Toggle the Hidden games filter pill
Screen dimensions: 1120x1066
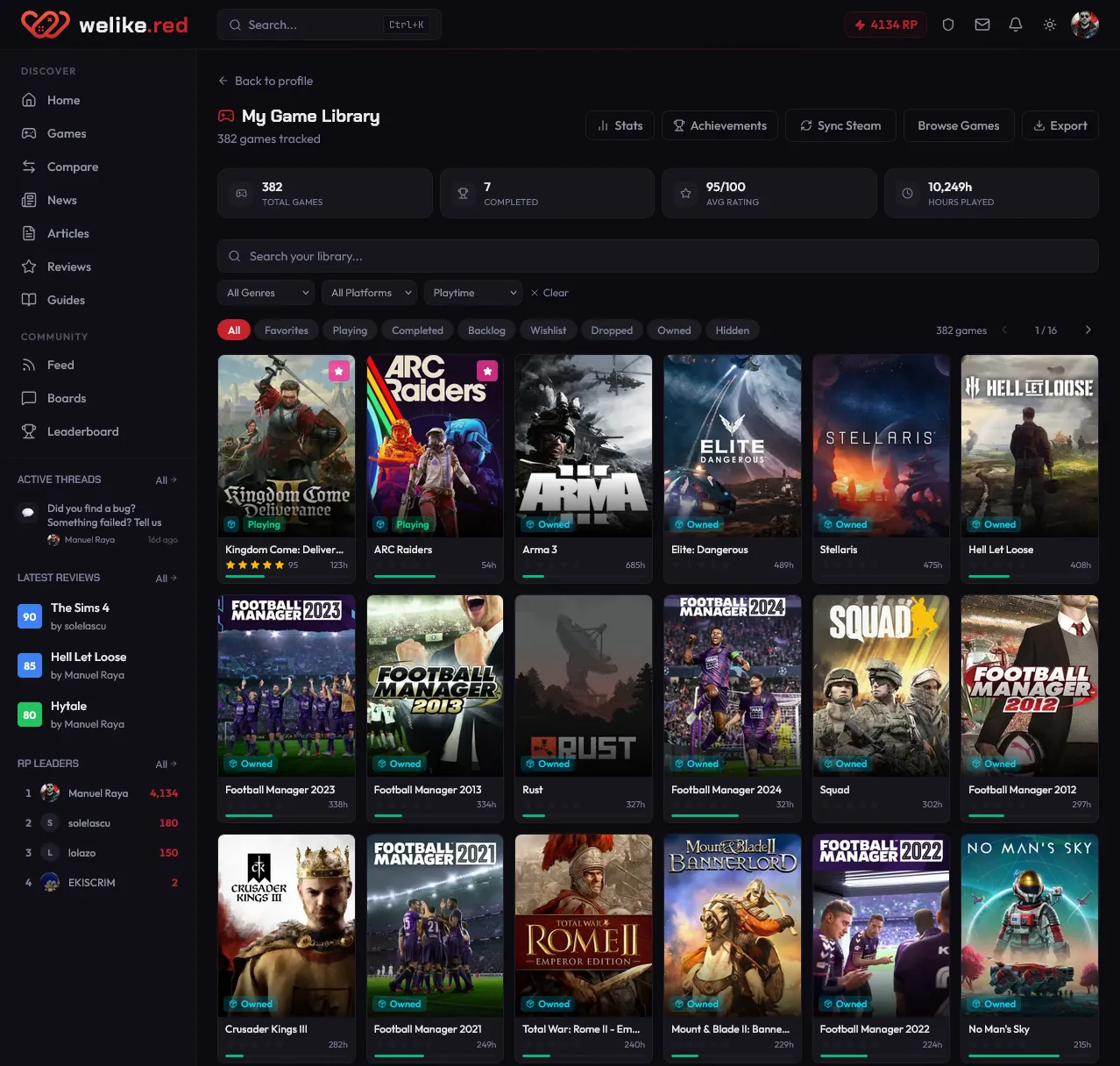(733, 330)
